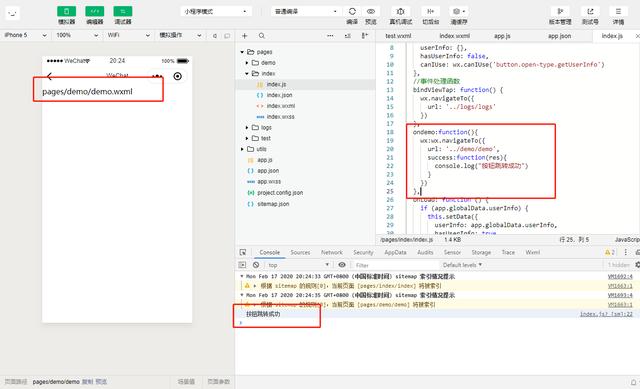The image size is (640, 389).
Task: Switch to the Sources devtools tab
Action: tap(300, 252)
